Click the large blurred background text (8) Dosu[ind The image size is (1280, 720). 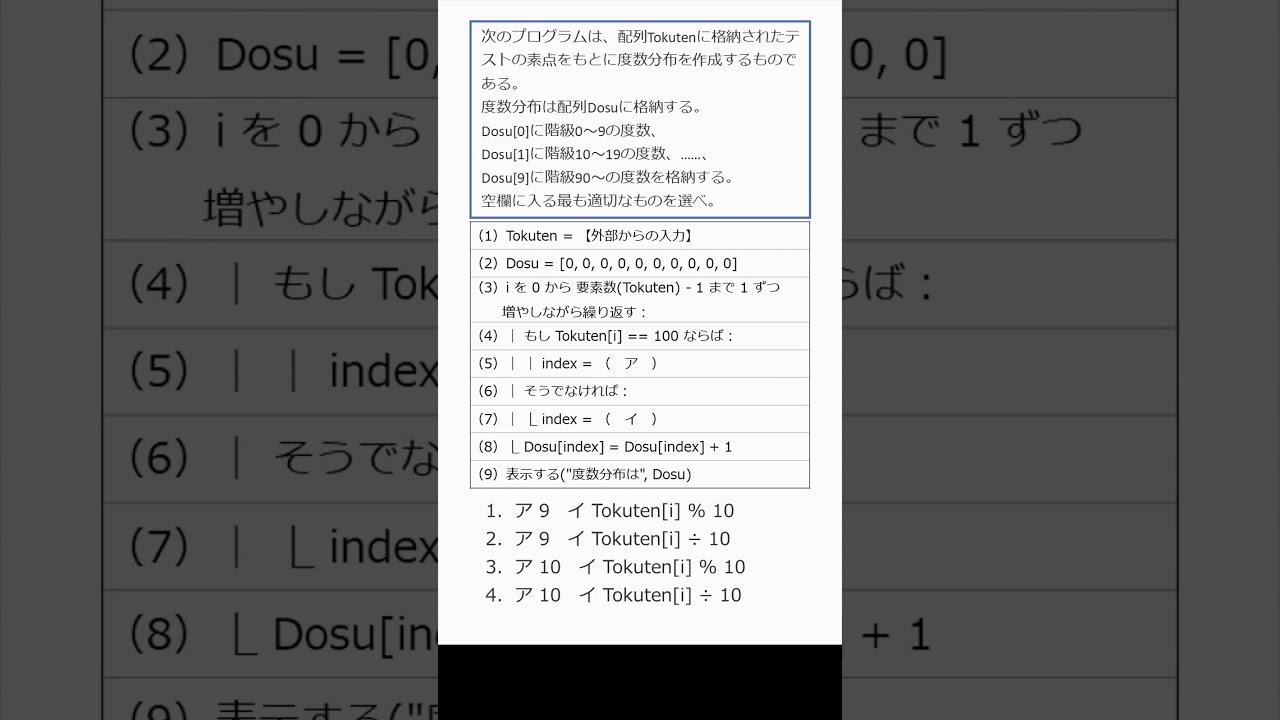click(x=284, y=634)
